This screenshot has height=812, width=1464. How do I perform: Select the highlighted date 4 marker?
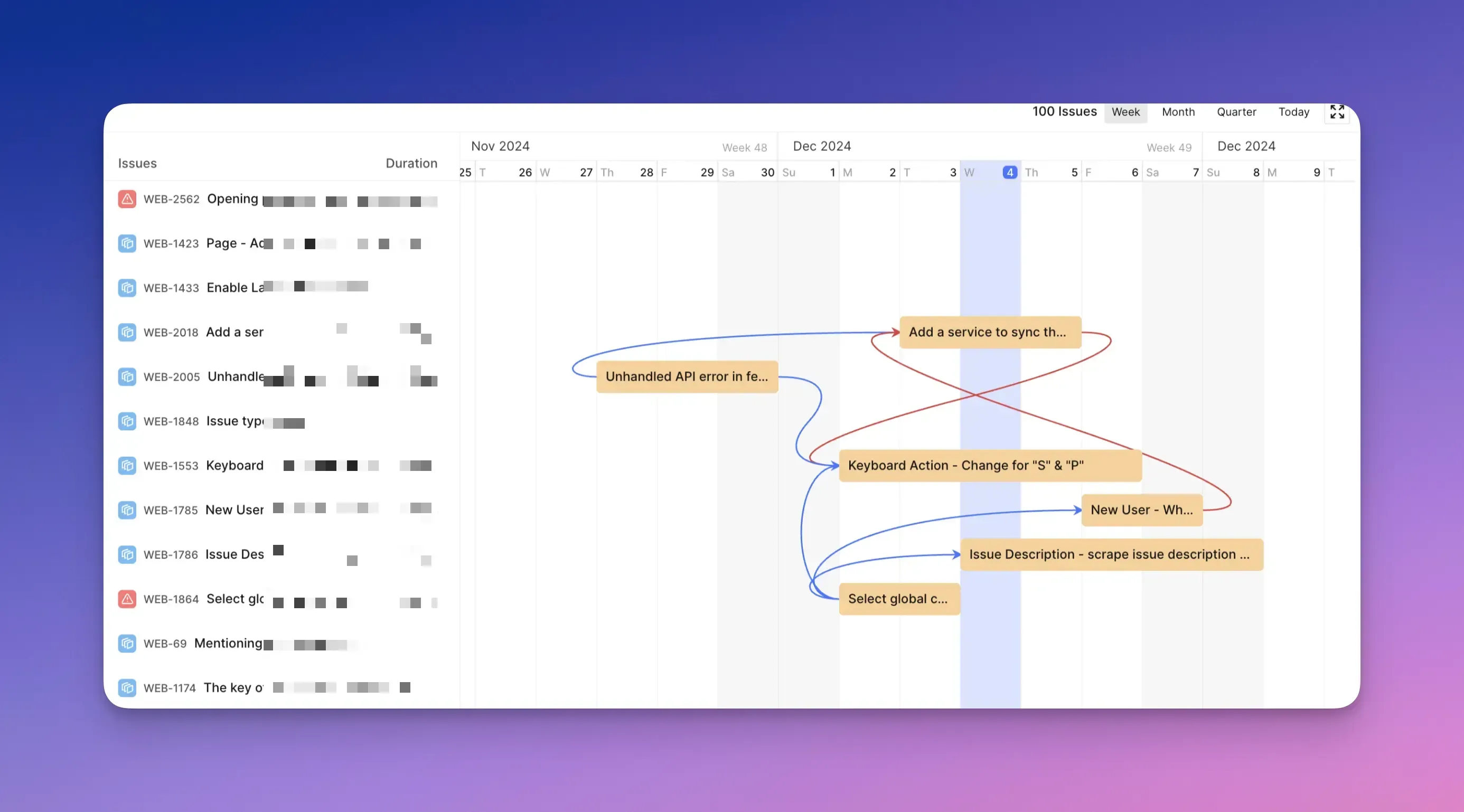[x=1009, y=172]
